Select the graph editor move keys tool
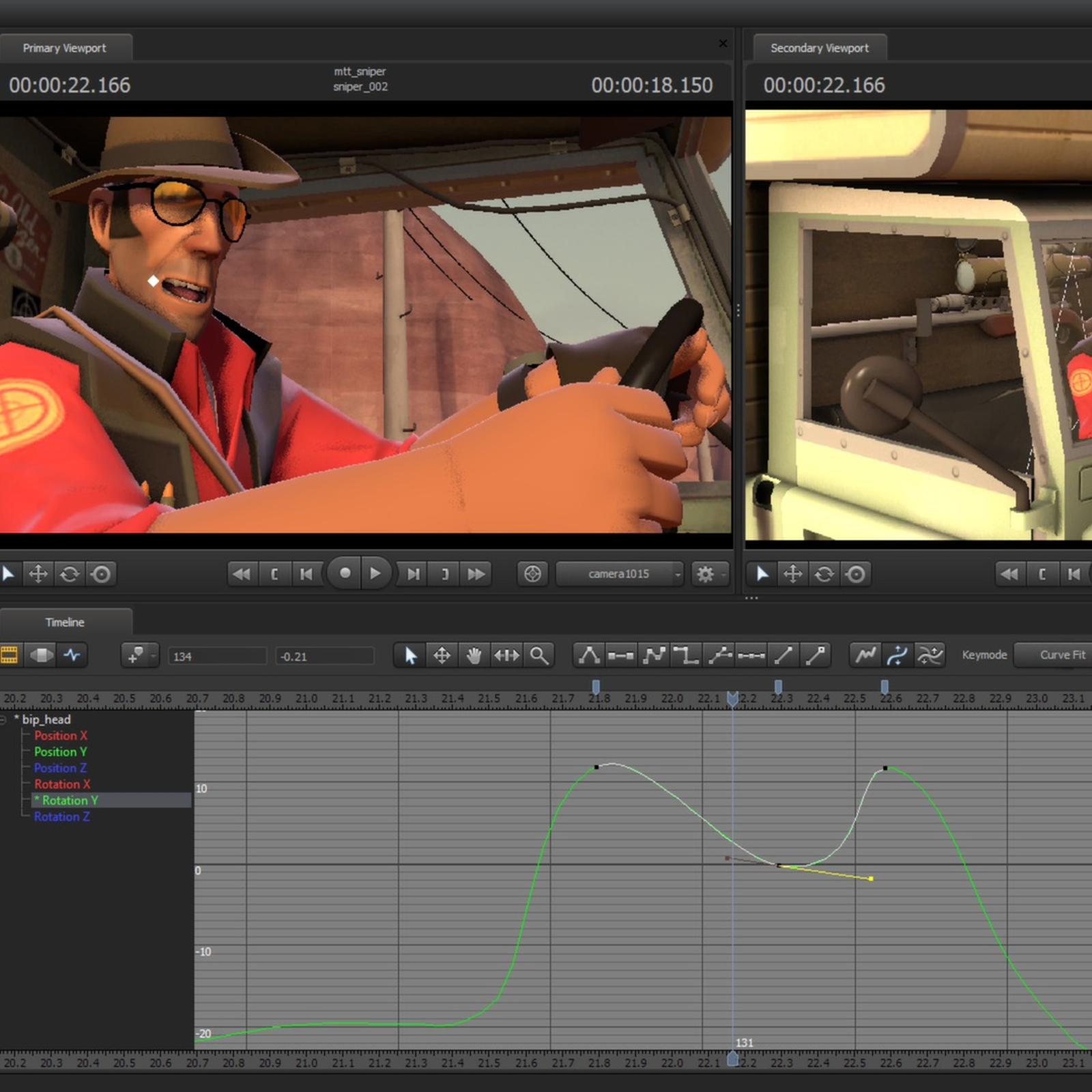1092x1092 pixels. [x=442, y=656]
